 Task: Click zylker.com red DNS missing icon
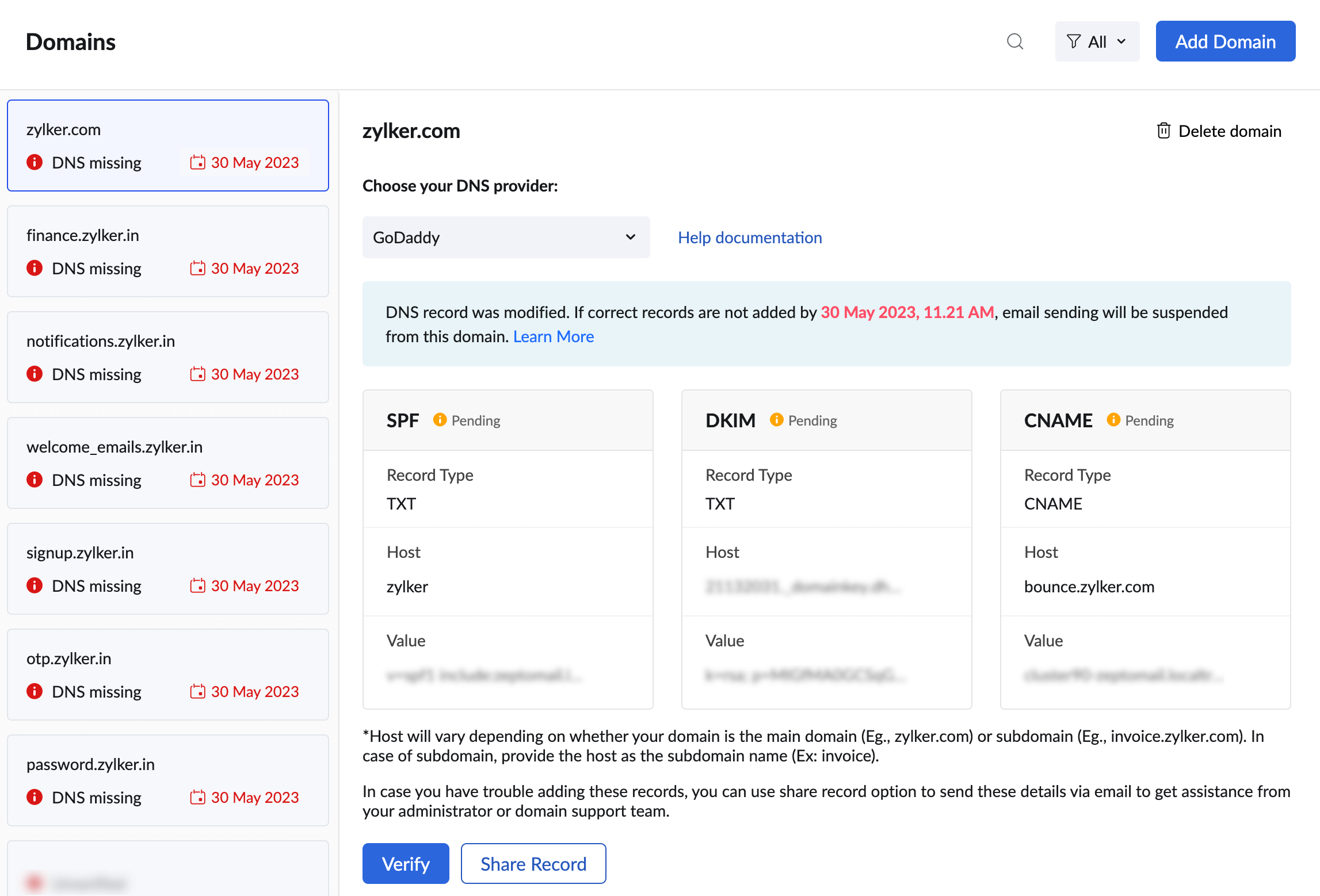[35, 162]
